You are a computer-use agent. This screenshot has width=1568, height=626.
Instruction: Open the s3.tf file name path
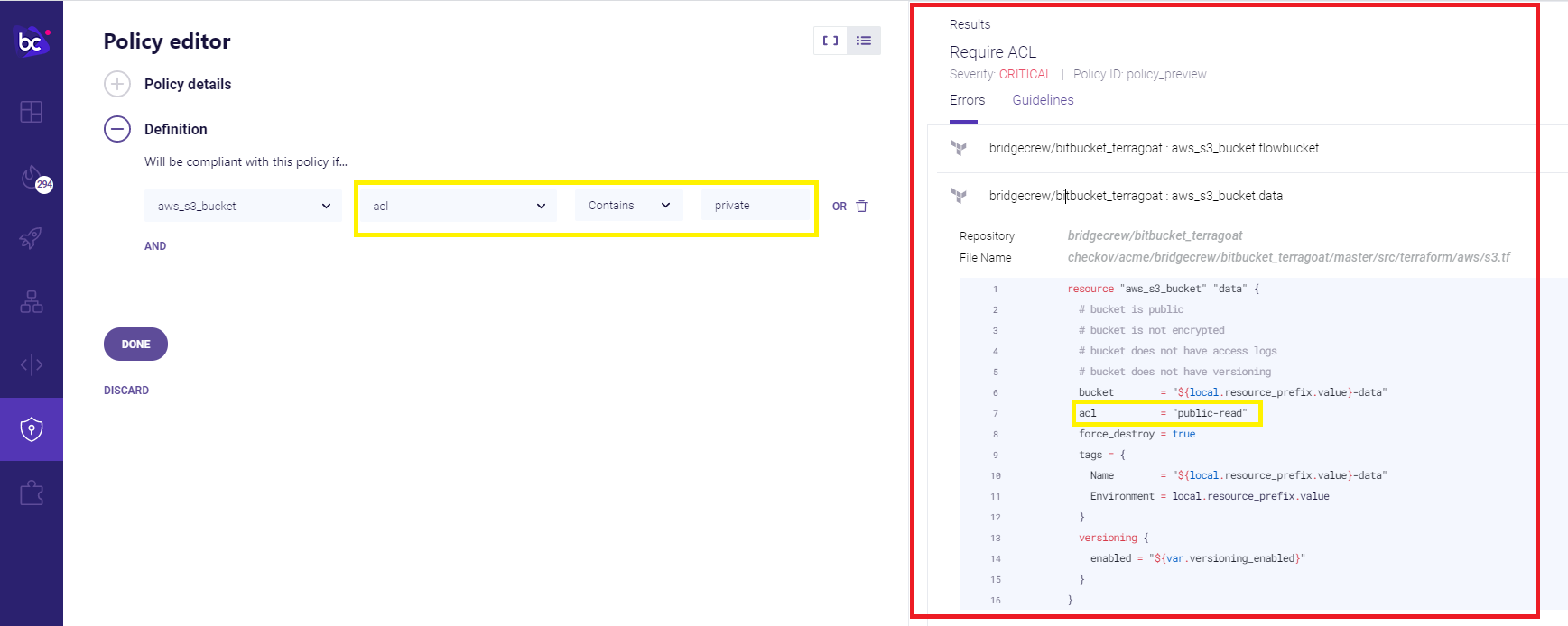click(1289, 257)
